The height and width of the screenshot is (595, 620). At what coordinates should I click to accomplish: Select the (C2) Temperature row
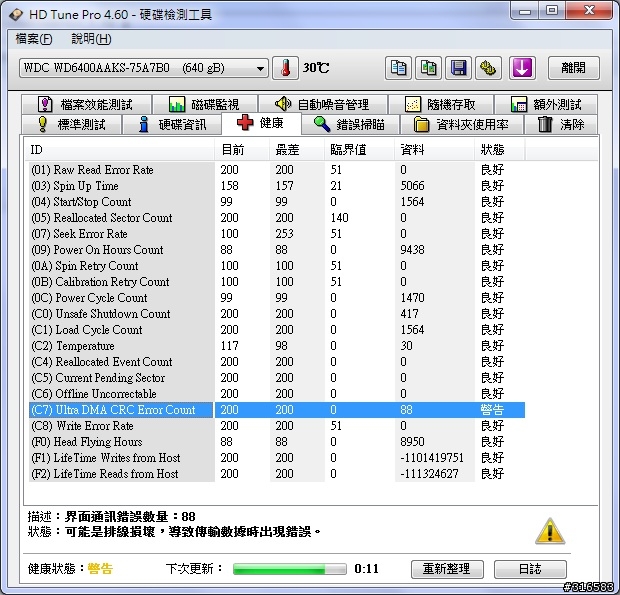[x=277, y=346]
